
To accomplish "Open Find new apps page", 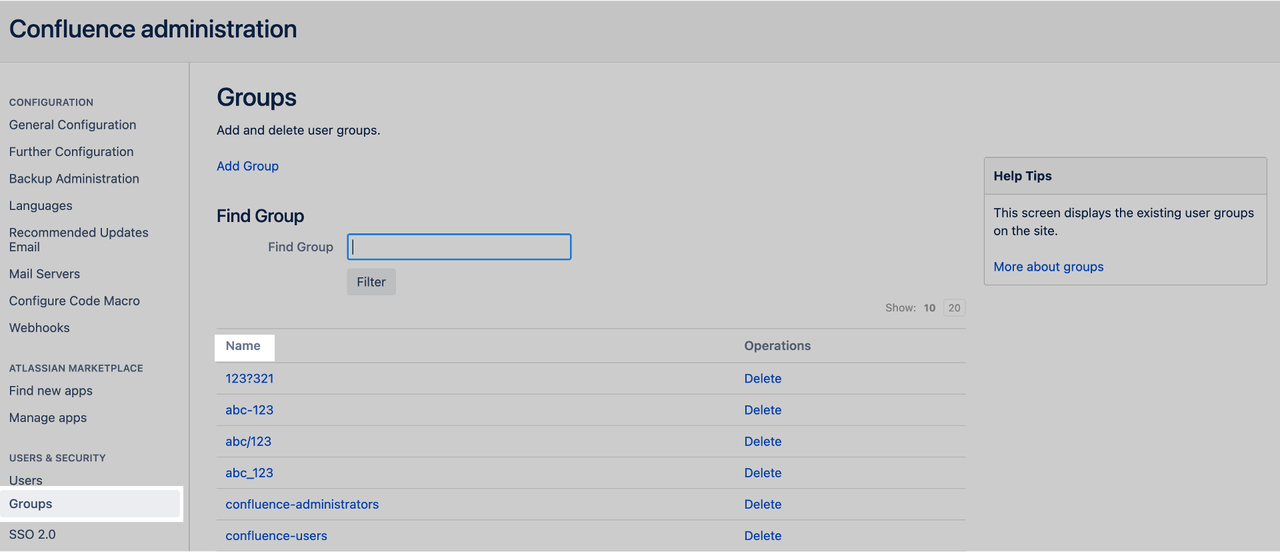I will pos(50,391).
